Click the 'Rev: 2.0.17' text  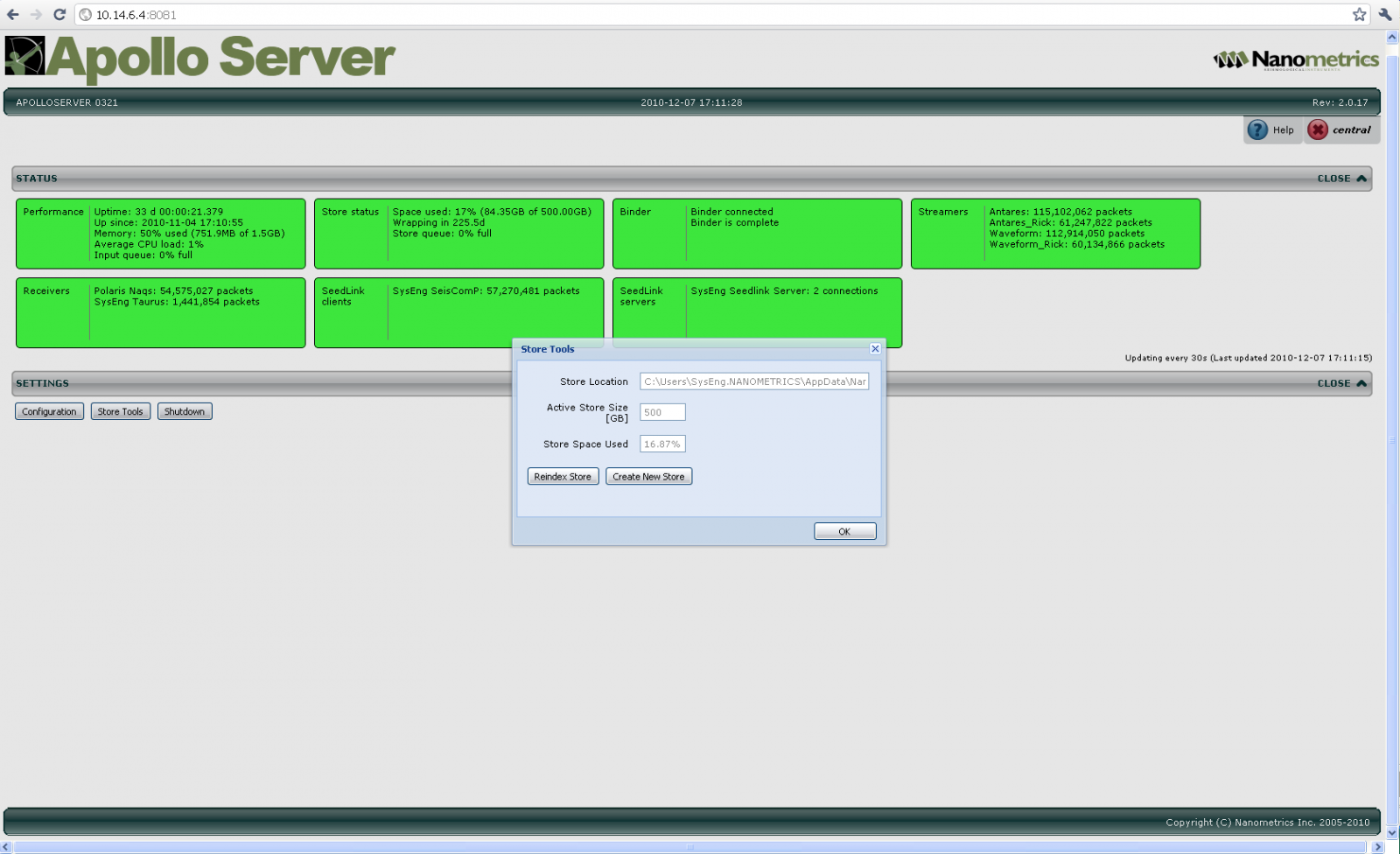[x=1340, y=102]
